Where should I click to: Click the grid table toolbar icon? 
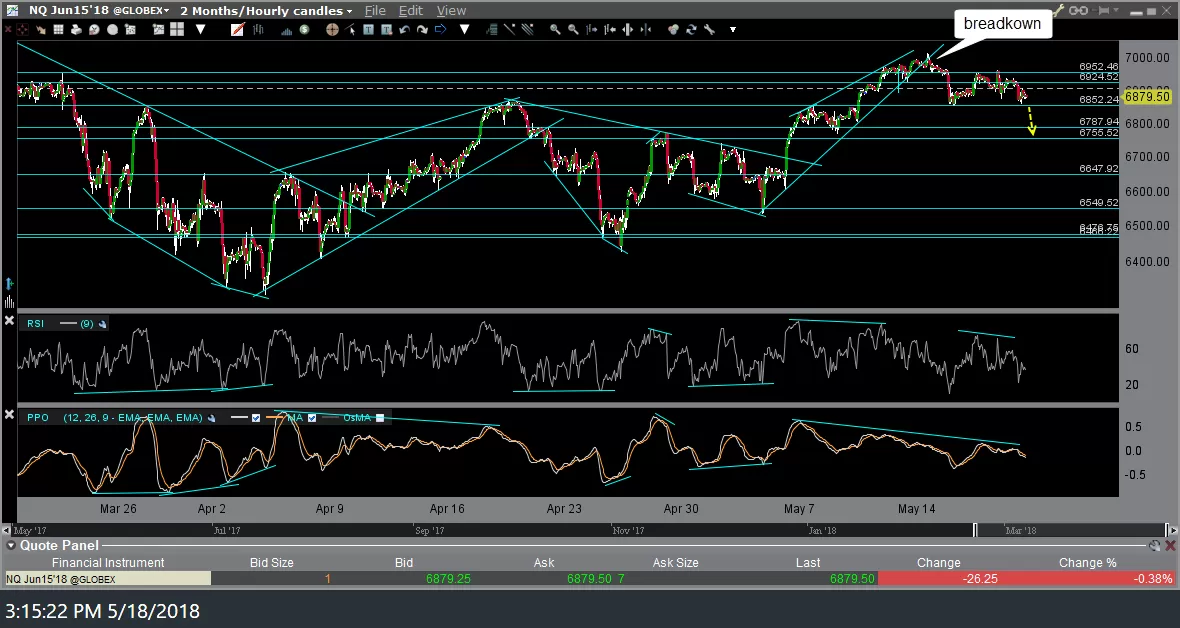coord(58,29)
